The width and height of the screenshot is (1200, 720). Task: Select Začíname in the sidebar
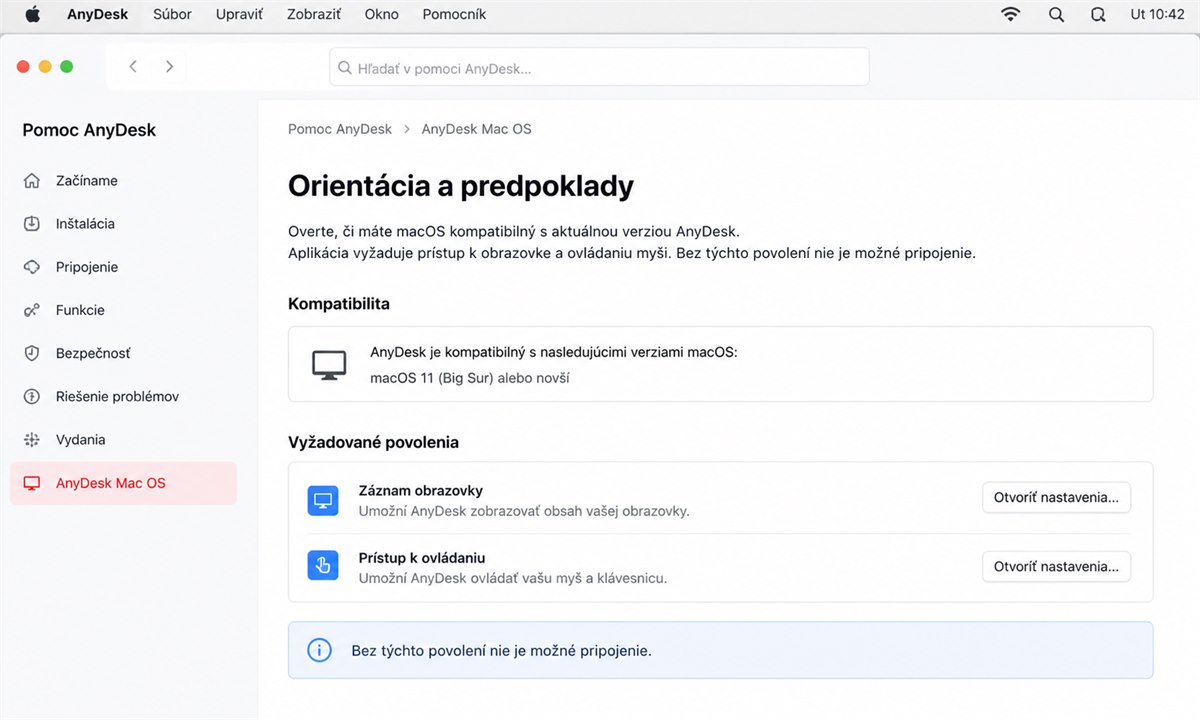pyautogui.click(x=123, y=181)
